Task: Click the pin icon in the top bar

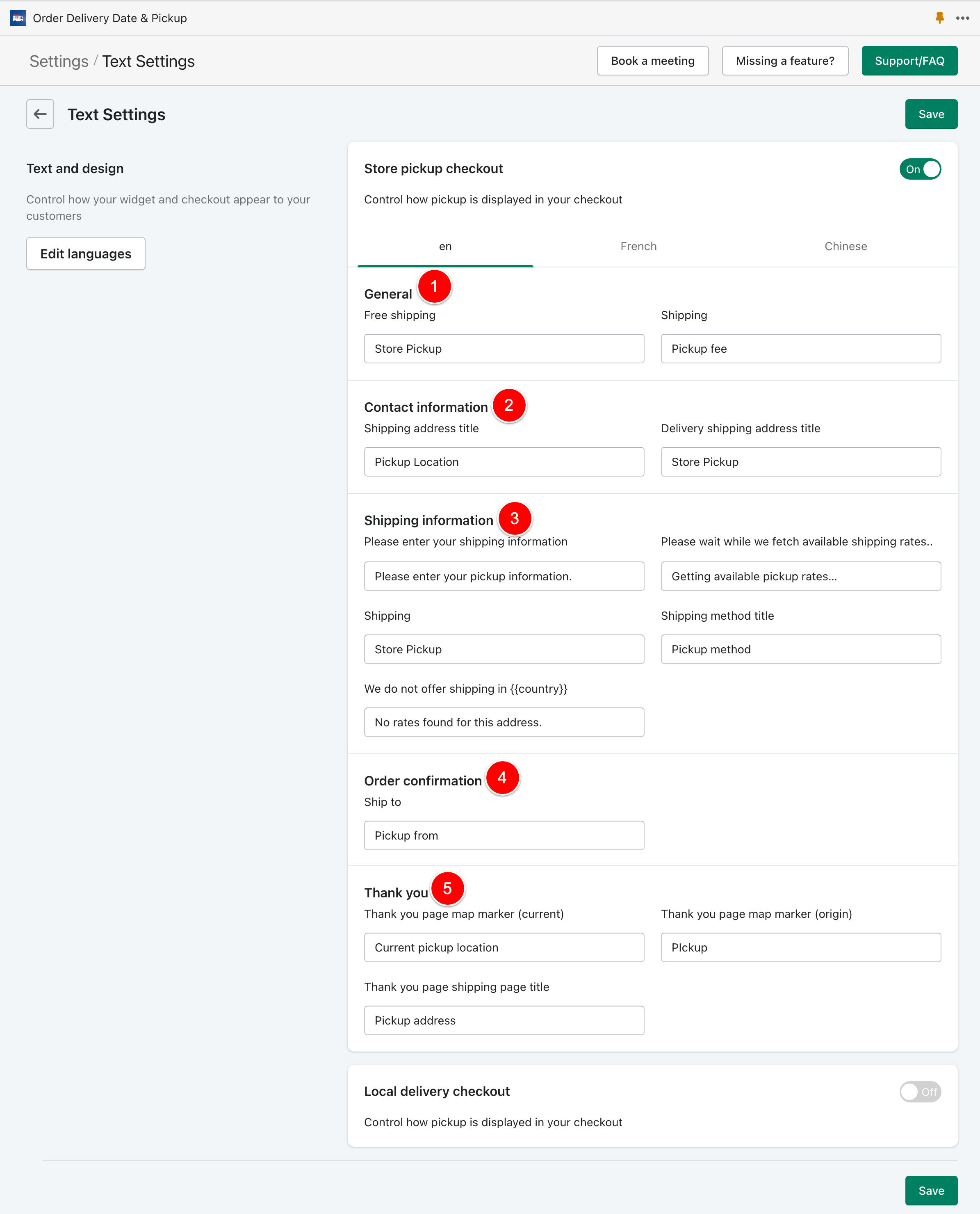Action: [x=939, y=18]
